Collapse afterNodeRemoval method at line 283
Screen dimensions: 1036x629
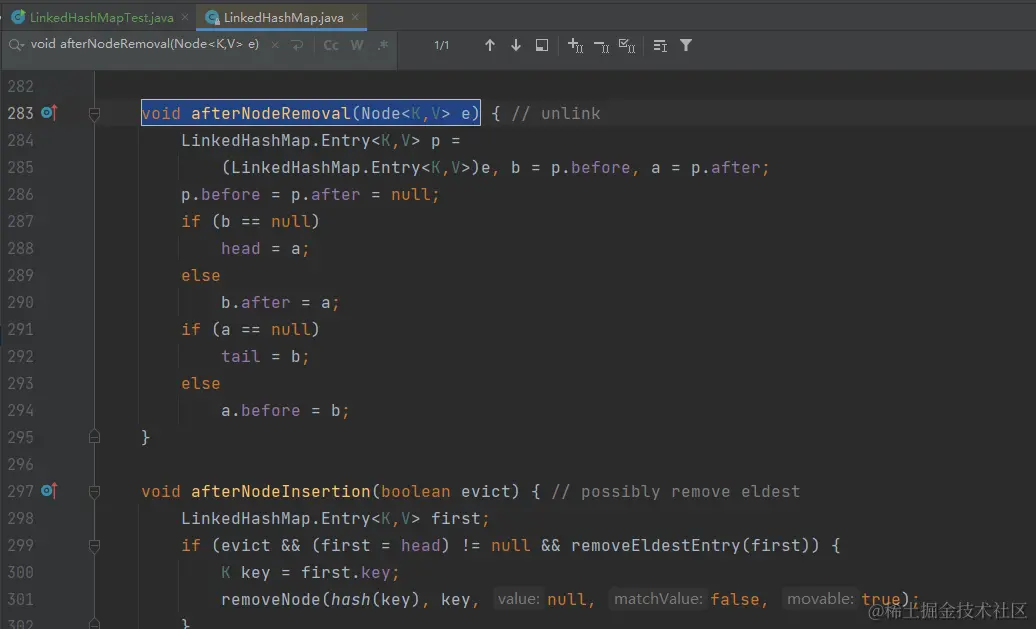click(x=94, y=114)
